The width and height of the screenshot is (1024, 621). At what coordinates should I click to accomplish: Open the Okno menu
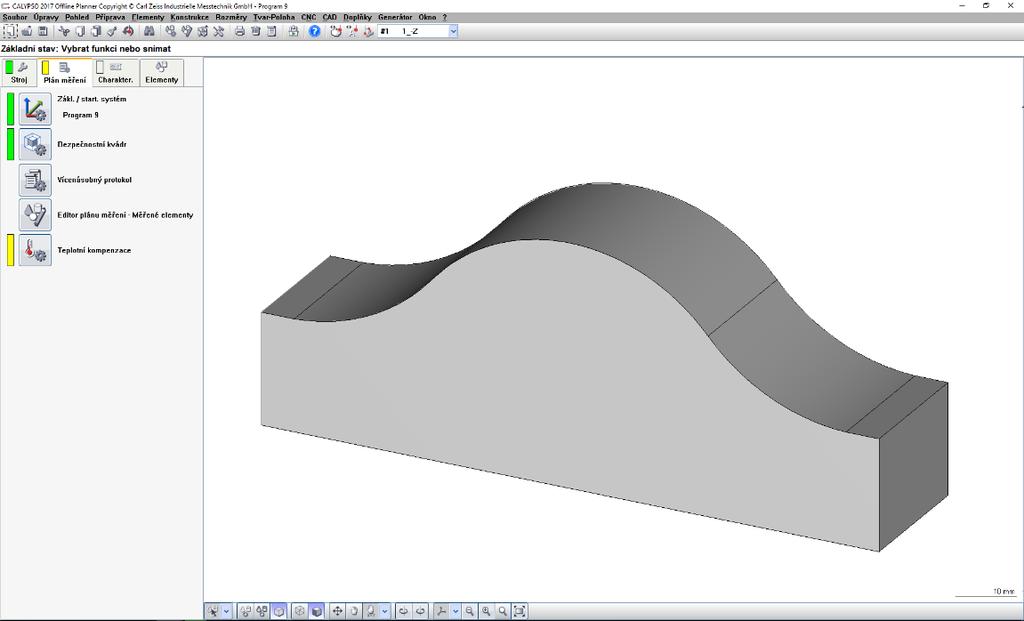point(427,17)
